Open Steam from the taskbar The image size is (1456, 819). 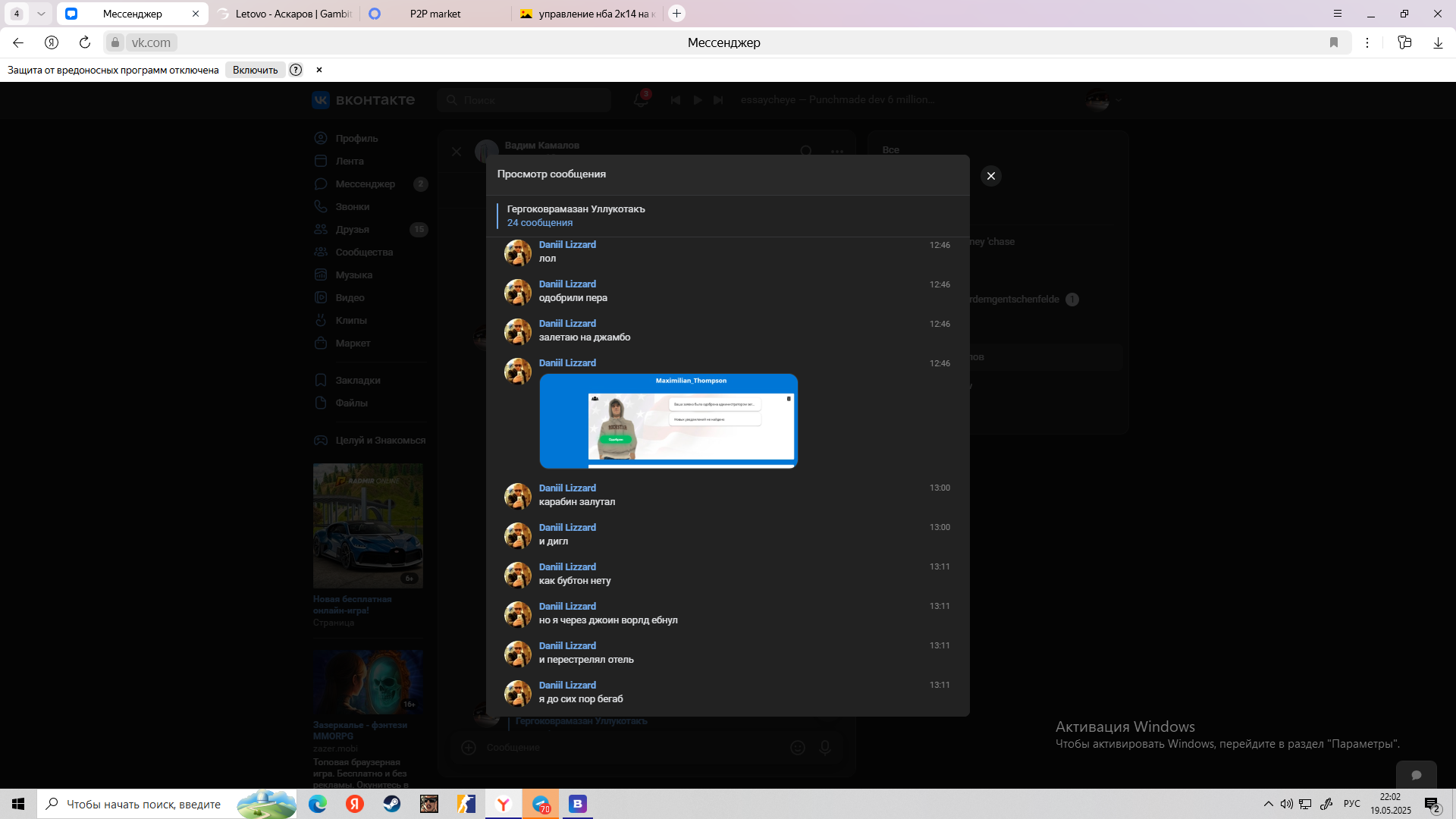[x=392, y=804]
